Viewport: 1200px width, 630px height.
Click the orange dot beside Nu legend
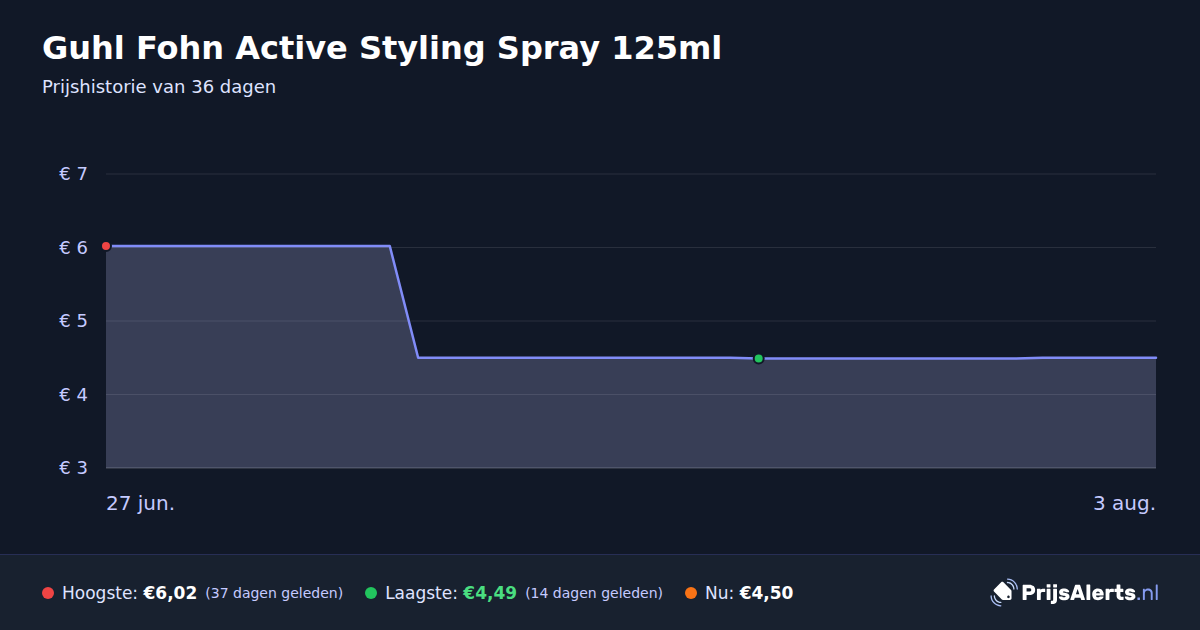click(x=691, y=593)
